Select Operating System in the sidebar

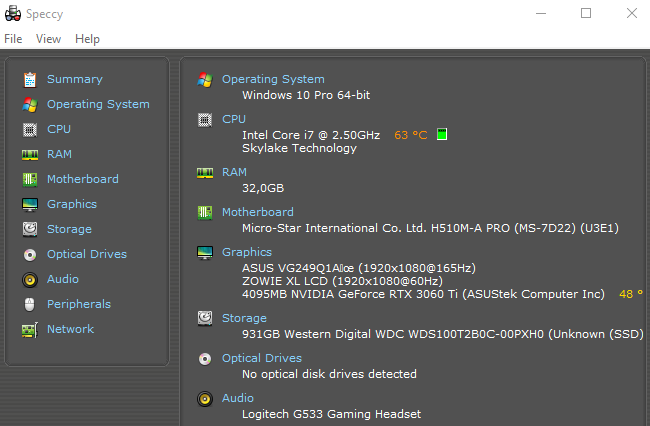pos(98,104)
